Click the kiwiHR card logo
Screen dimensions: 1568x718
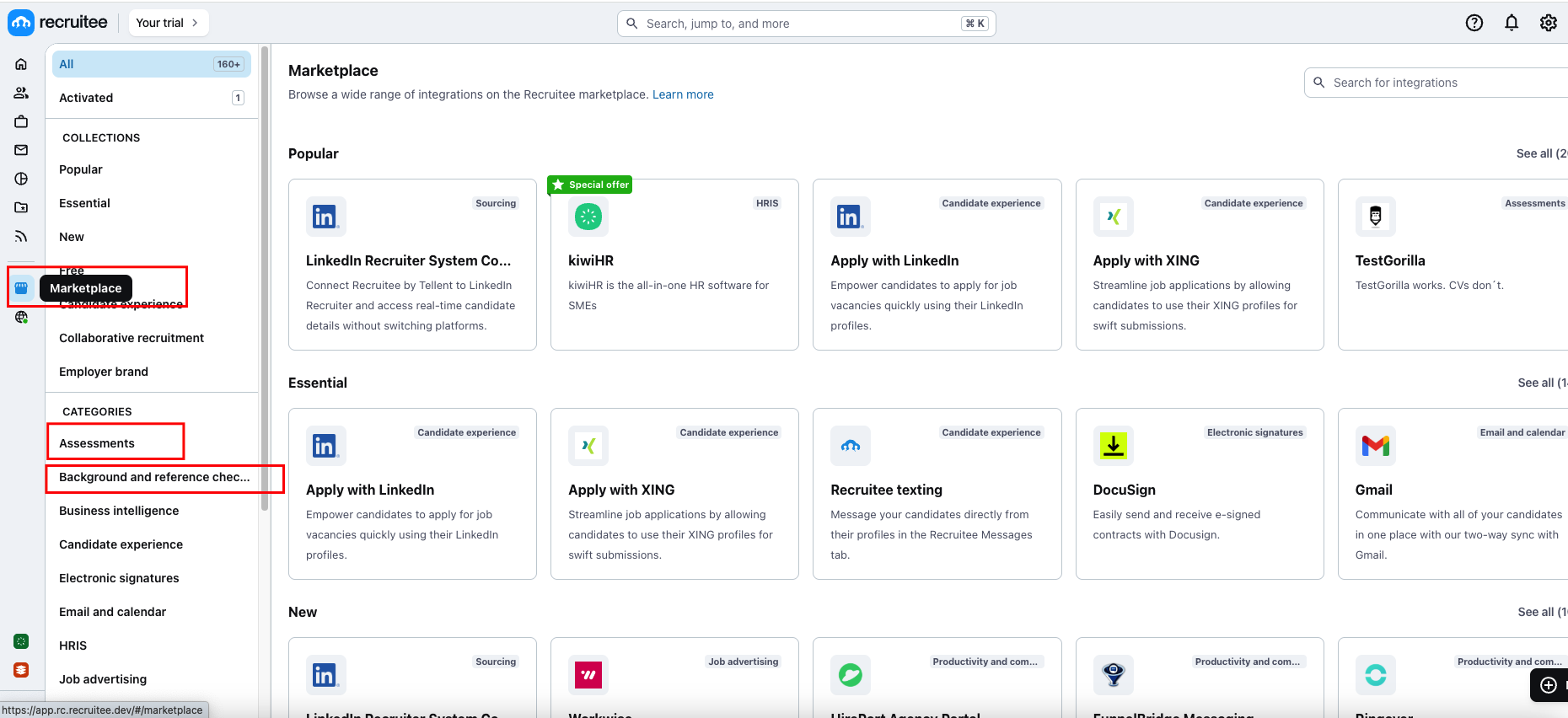click(x=588, y=217)
